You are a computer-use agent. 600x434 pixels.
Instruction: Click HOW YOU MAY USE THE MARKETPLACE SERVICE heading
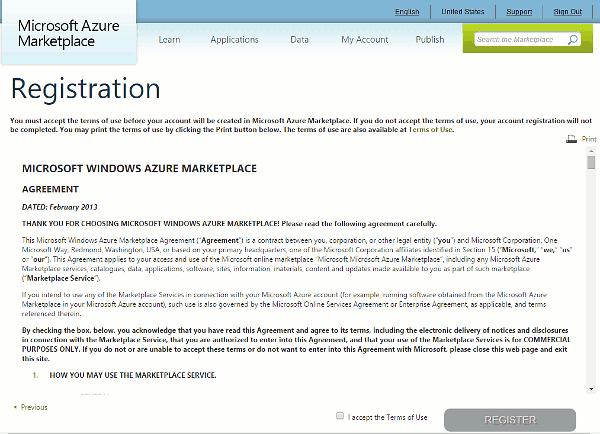(x=133, y=375)
